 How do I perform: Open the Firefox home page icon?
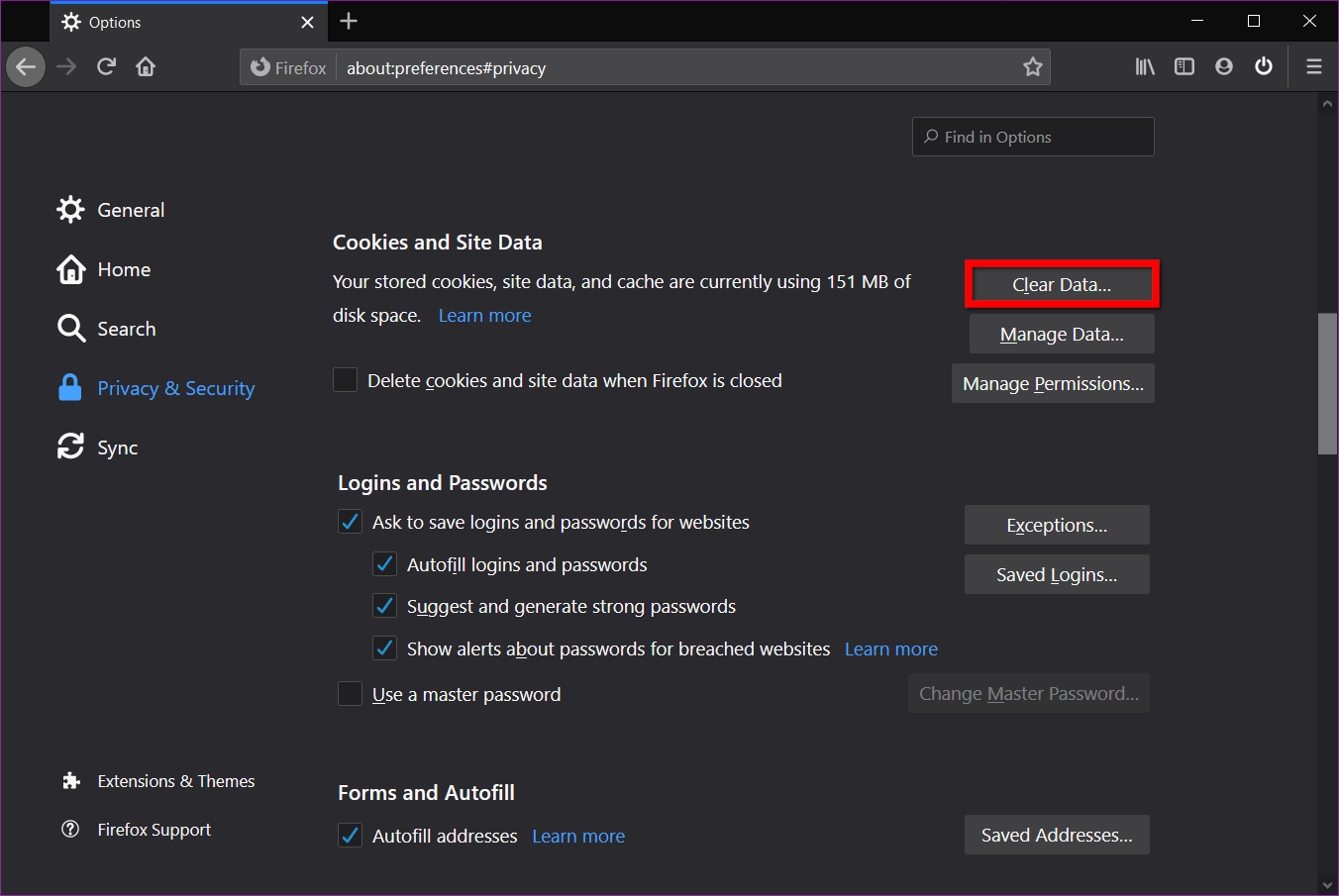[x=146, y=67]
